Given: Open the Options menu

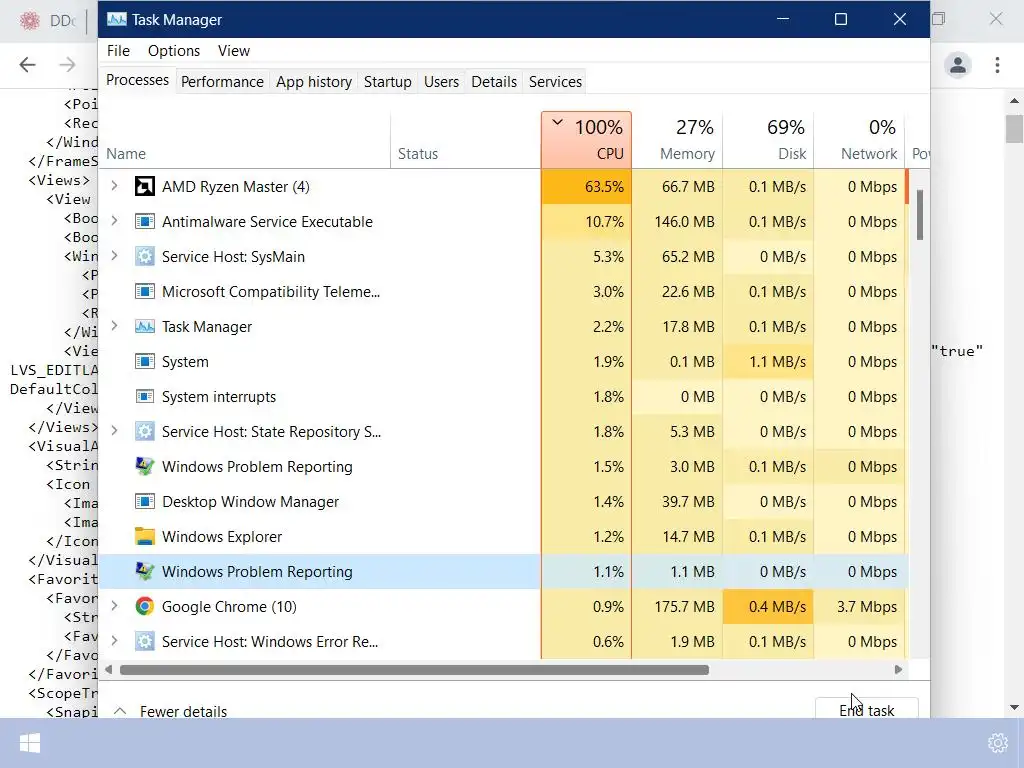Looking at the screenshot, I should [x=174, y=51].
